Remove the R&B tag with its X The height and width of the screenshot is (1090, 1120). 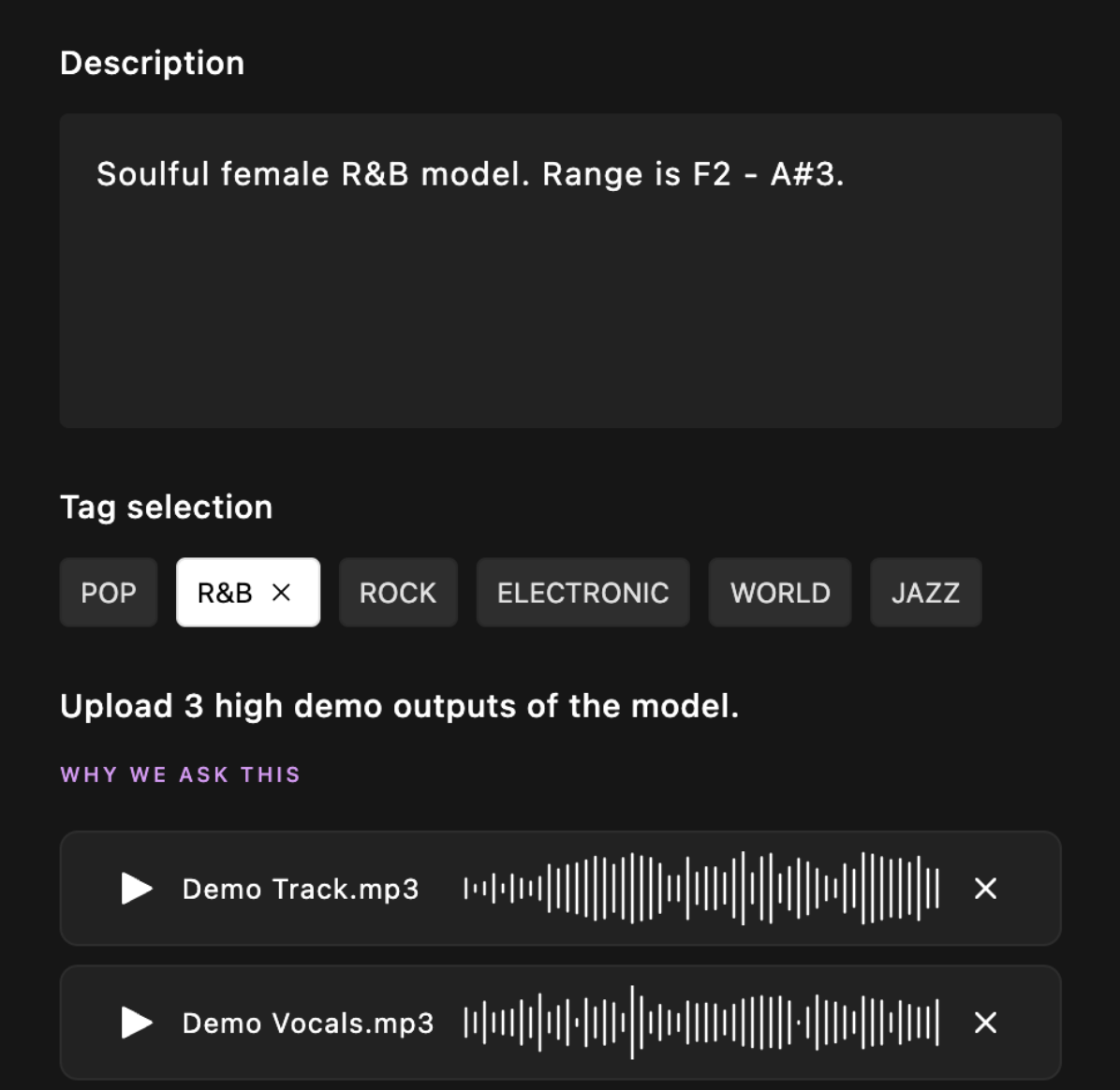click(x=282, y=592)
